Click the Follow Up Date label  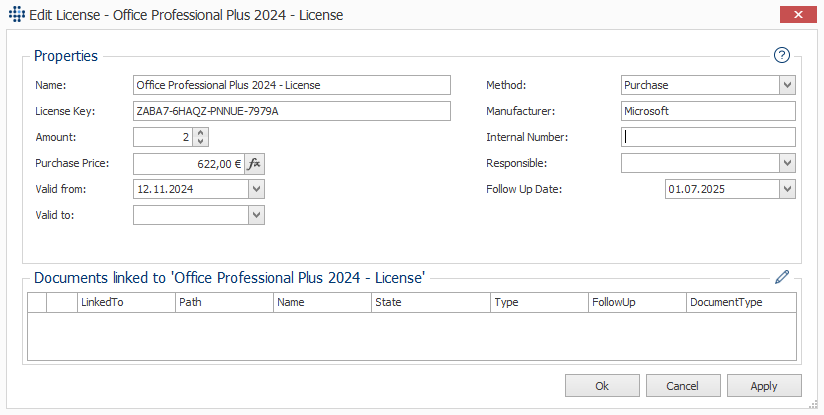524,189
